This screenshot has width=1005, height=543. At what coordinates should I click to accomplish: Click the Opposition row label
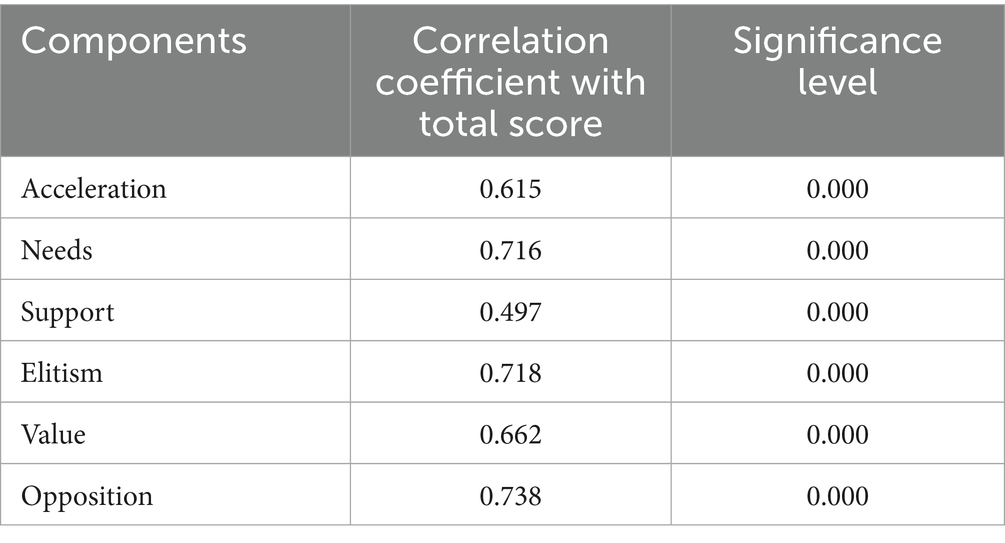tap(87, 497)
